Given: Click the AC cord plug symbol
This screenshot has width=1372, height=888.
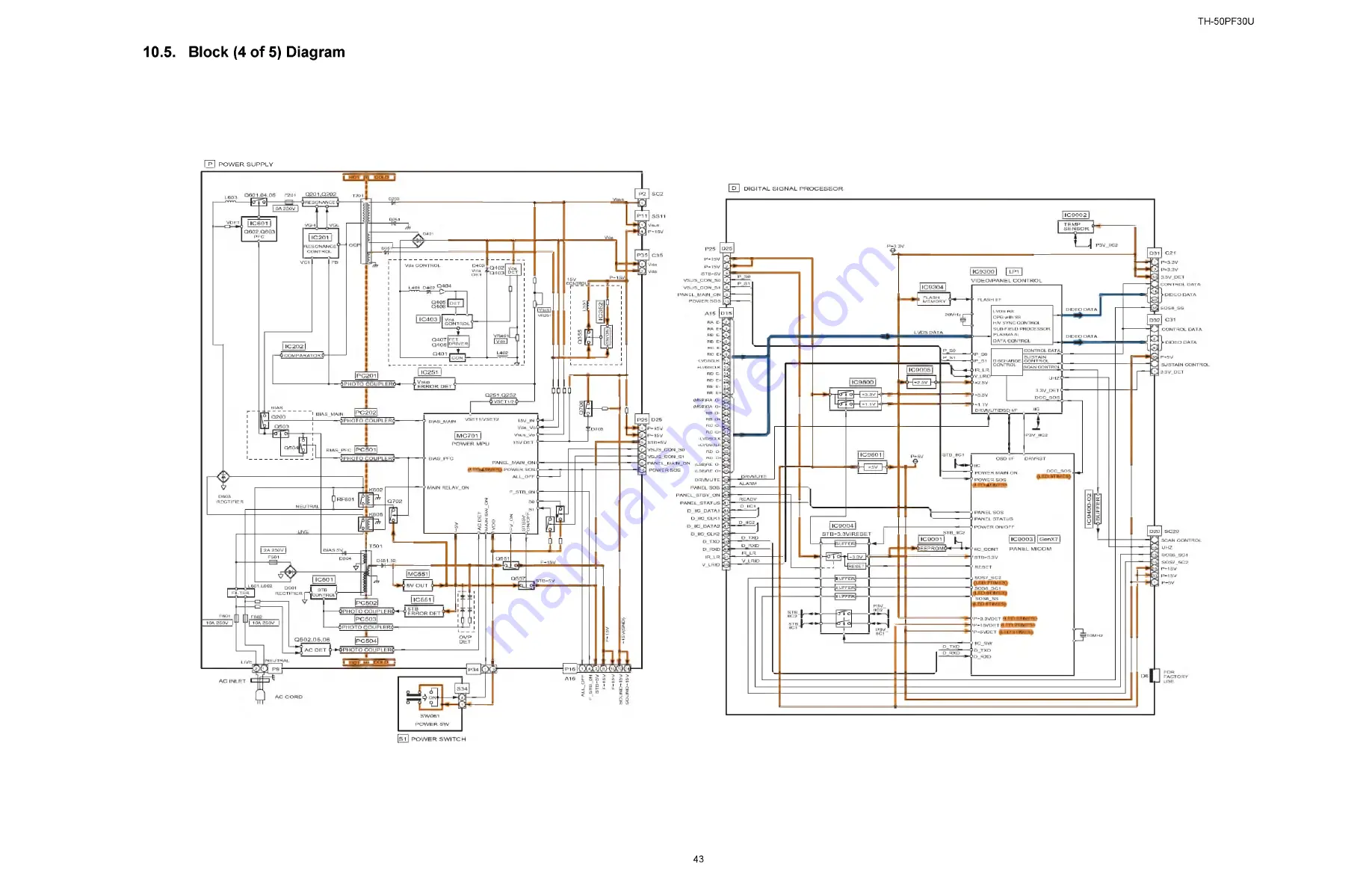Looking at the screenshot, I should pos(260,696).
